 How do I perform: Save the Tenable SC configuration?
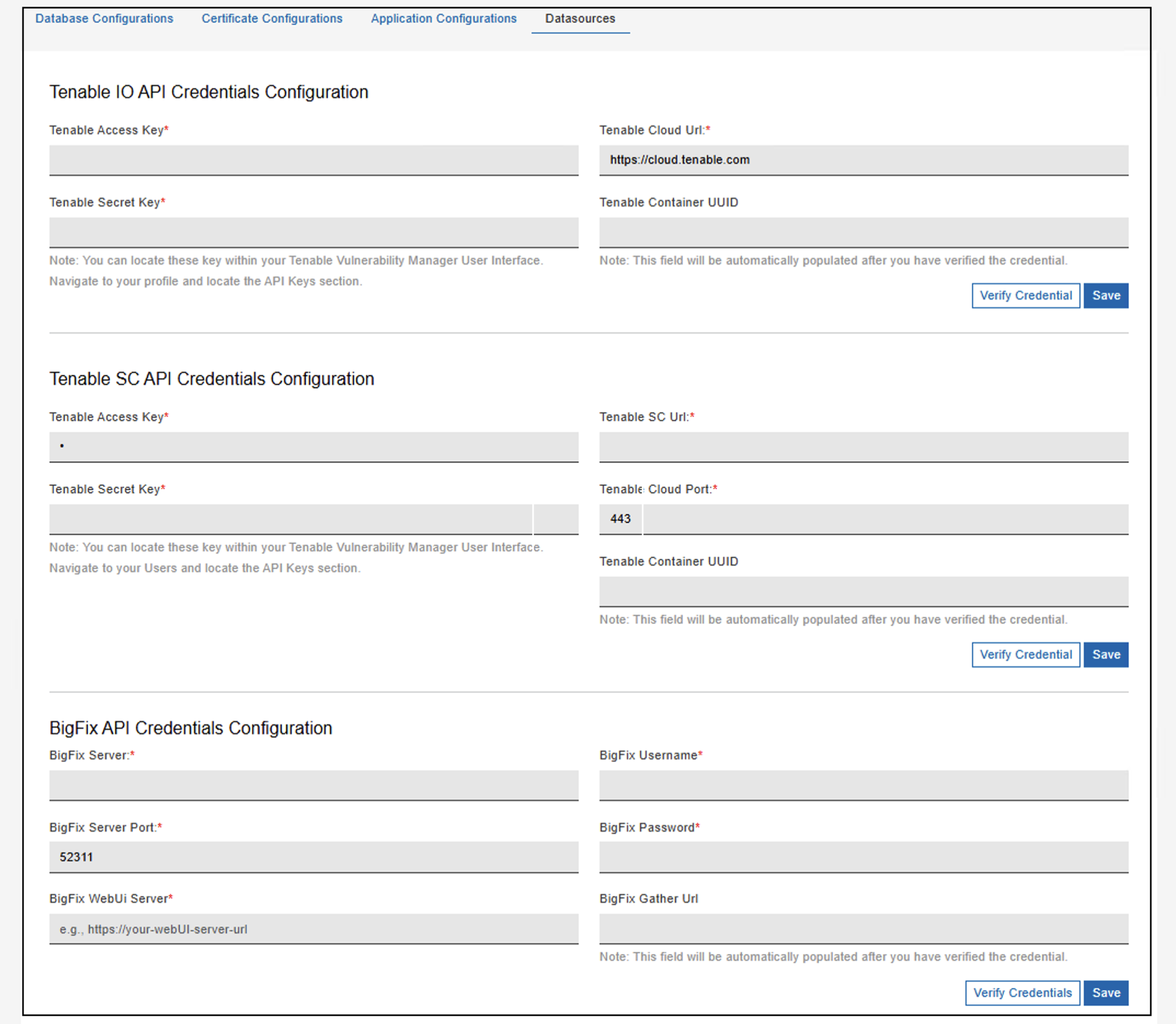[x=1105, y=655]
